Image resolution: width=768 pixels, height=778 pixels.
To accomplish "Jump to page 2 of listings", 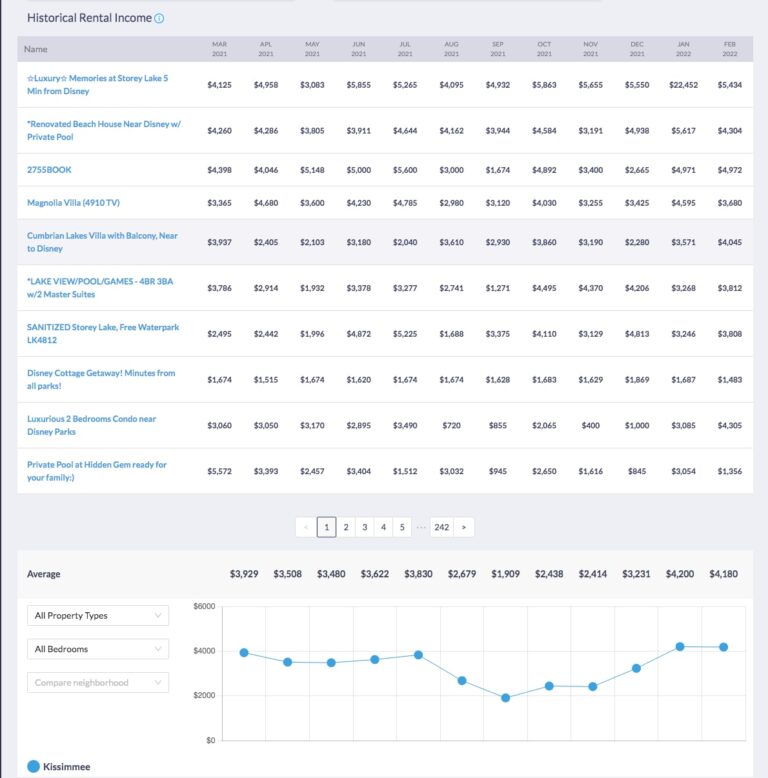I will click(x=346, y=526).
